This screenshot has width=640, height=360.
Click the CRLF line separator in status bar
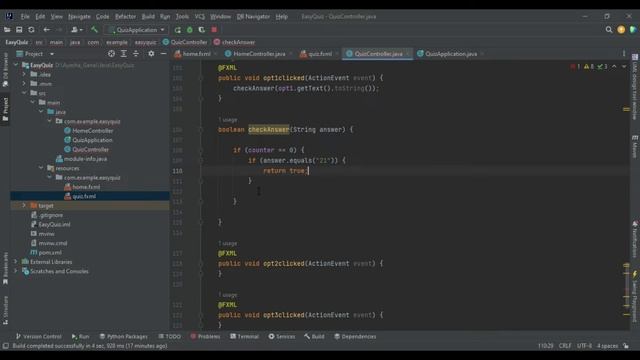coord(565,346)
